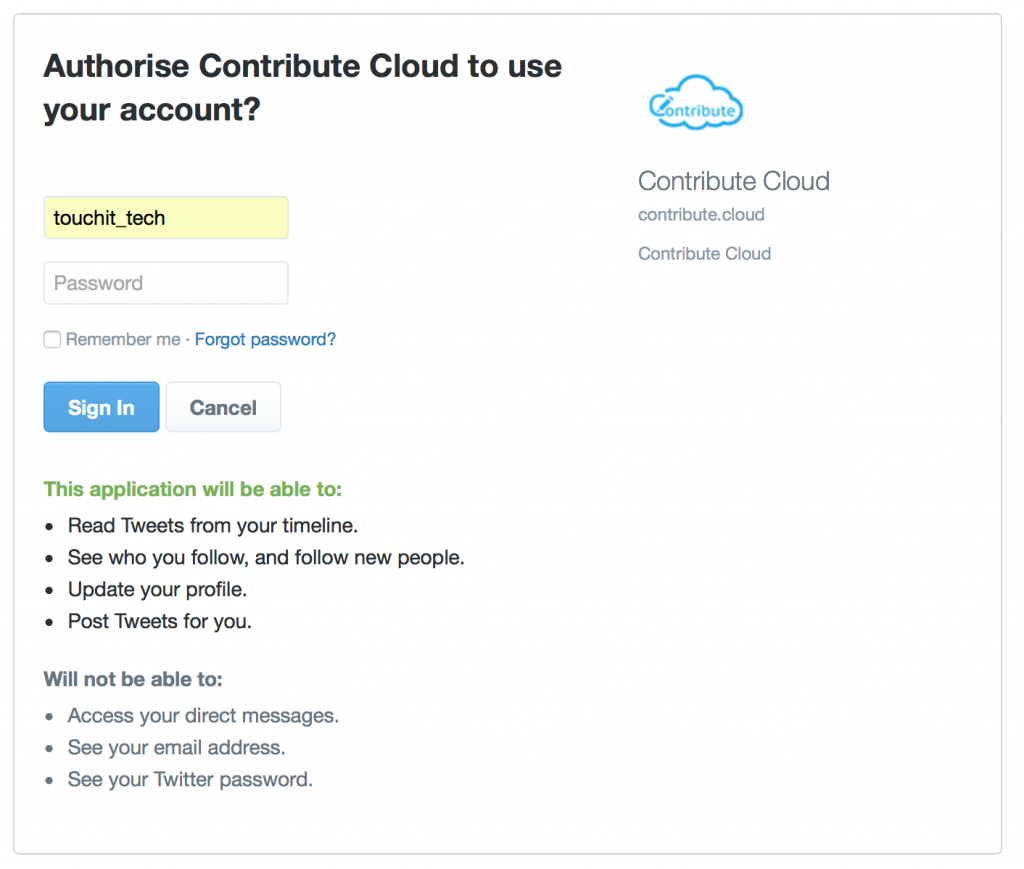
Task: Click 'See who you follow, and follow new people.'
Action: 266,558
